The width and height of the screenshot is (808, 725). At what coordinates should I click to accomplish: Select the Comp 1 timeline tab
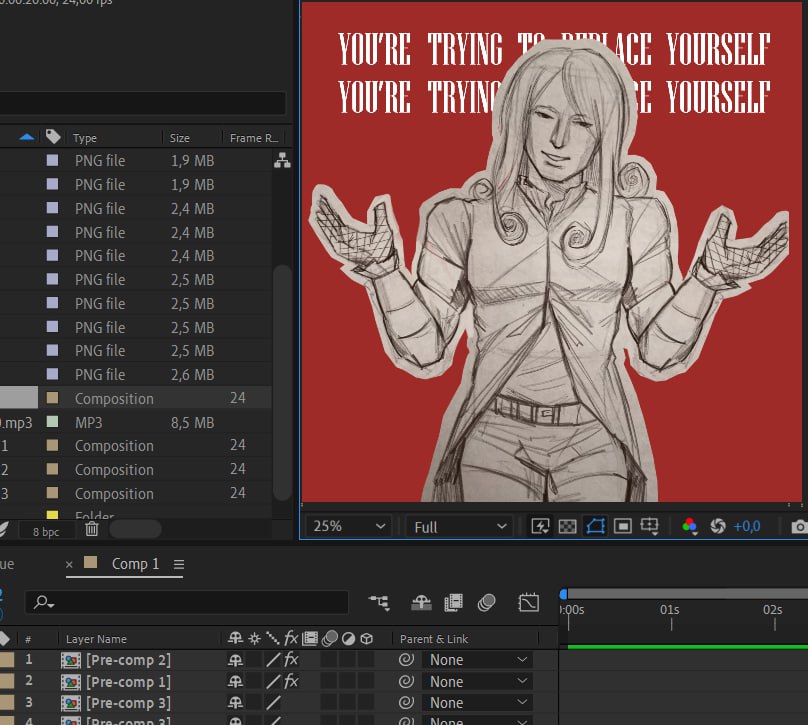135,564
